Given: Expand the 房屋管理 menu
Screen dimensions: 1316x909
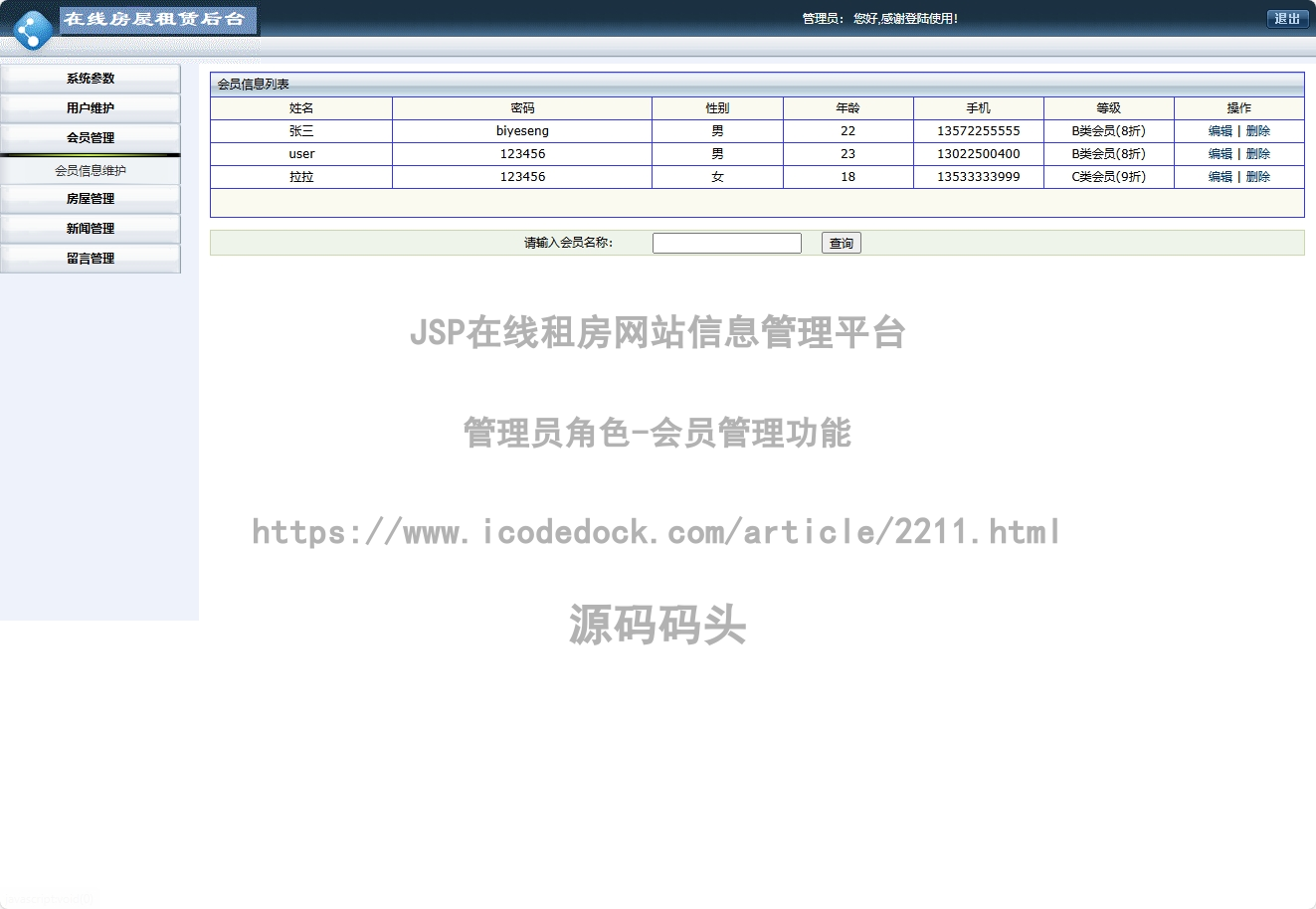Looking at the screenshot, I should [x=91, y=199].
